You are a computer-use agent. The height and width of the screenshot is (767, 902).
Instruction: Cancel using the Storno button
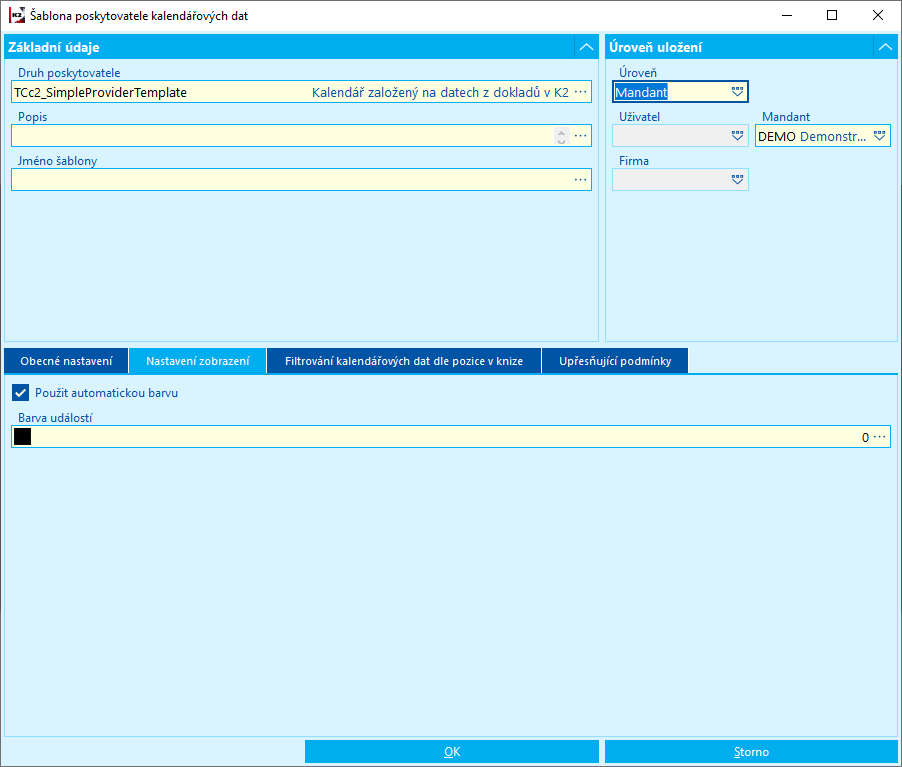pos(751,751)
